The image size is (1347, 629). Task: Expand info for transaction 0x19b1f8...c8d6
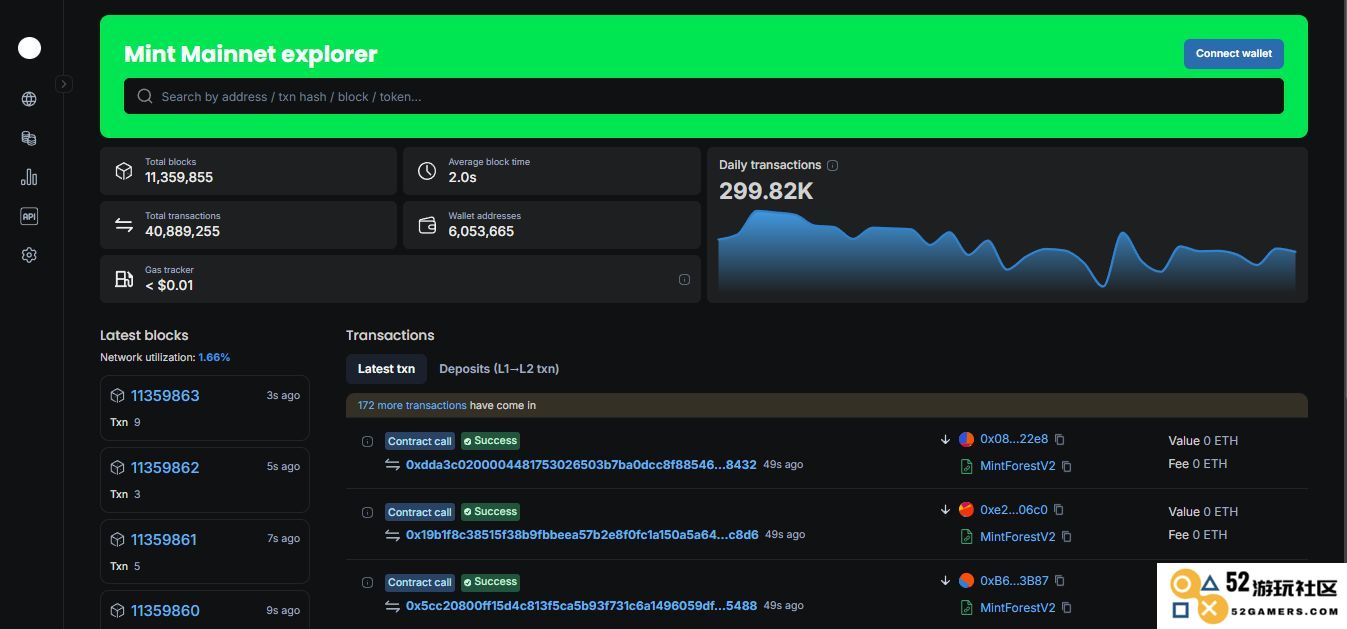tap(367, 512)
